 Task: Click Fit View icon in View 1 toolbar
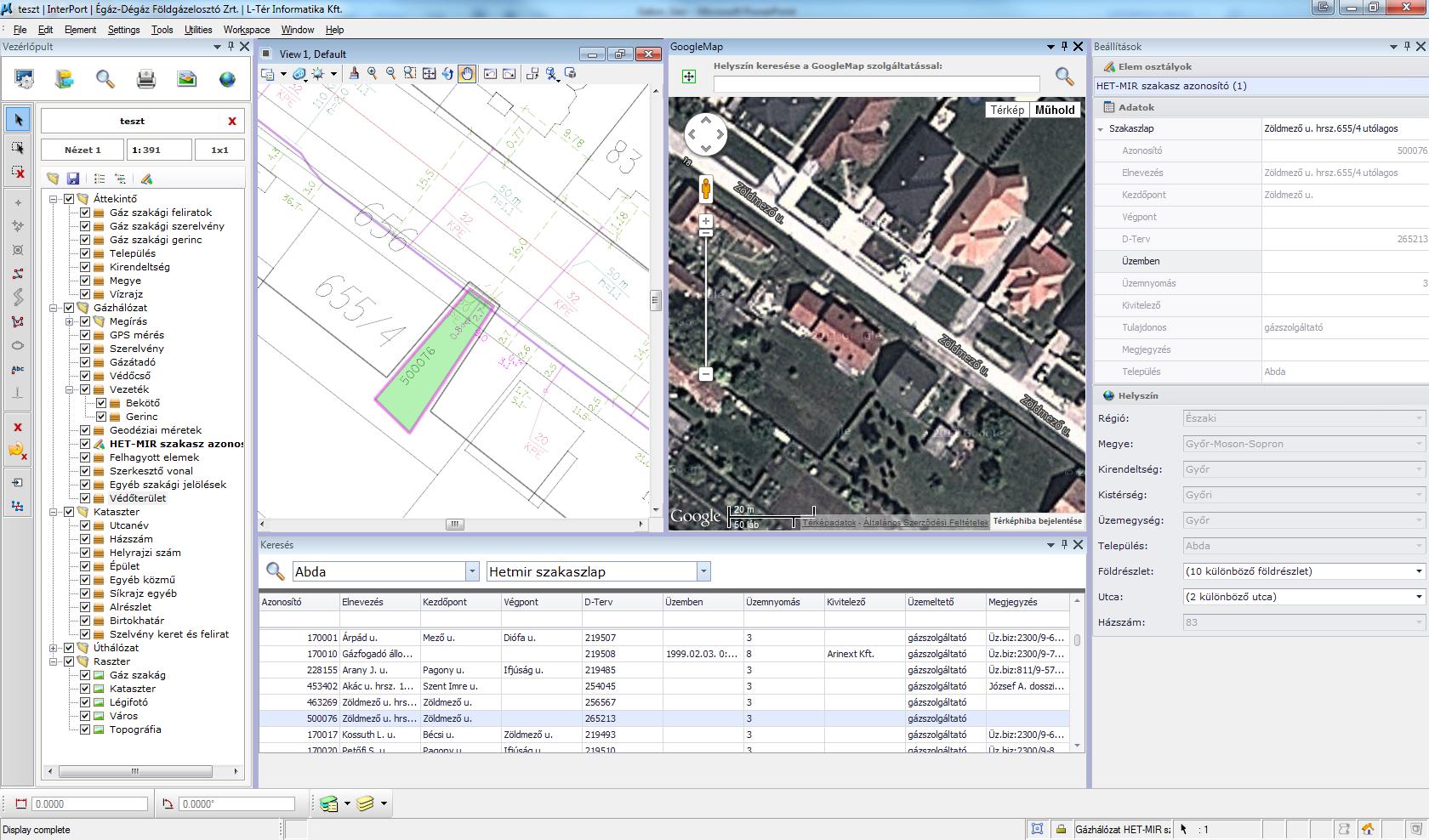[430, 74]
